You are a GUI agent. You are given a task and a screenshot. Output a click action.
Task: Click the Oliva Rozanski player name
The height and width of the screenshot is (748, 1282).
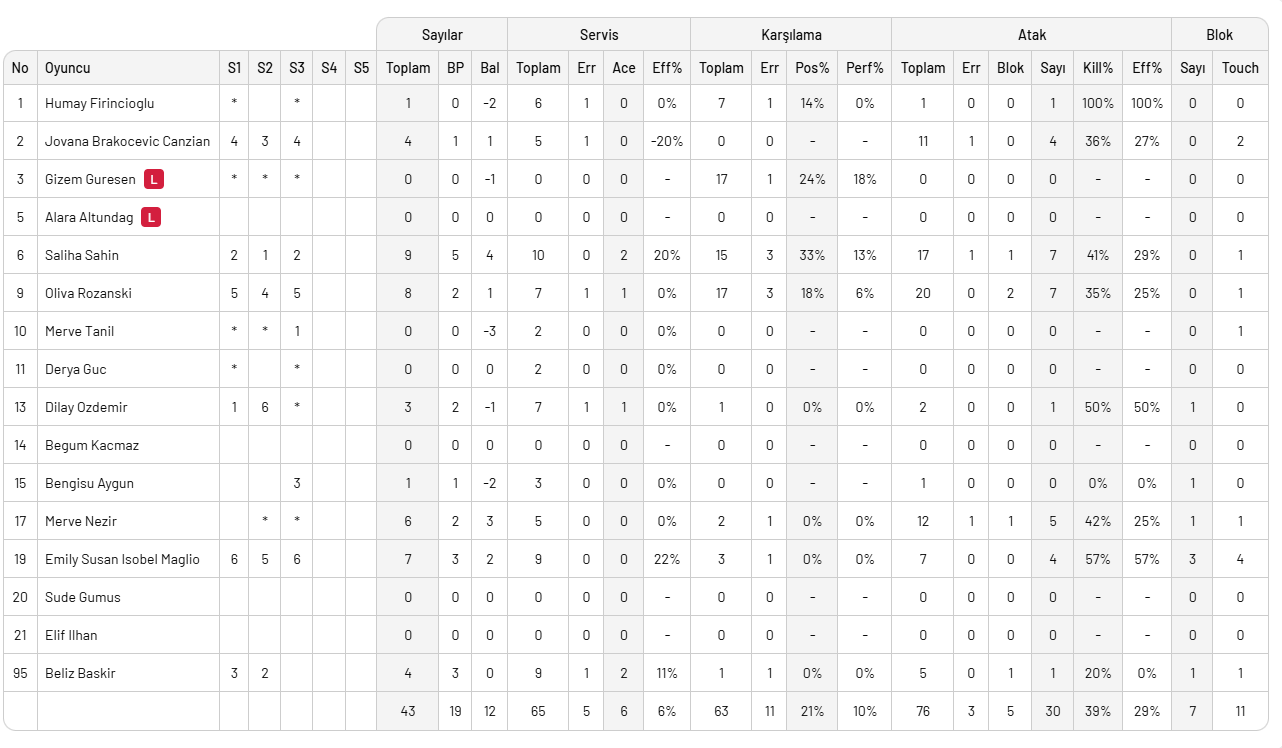(x=88, y=293)
